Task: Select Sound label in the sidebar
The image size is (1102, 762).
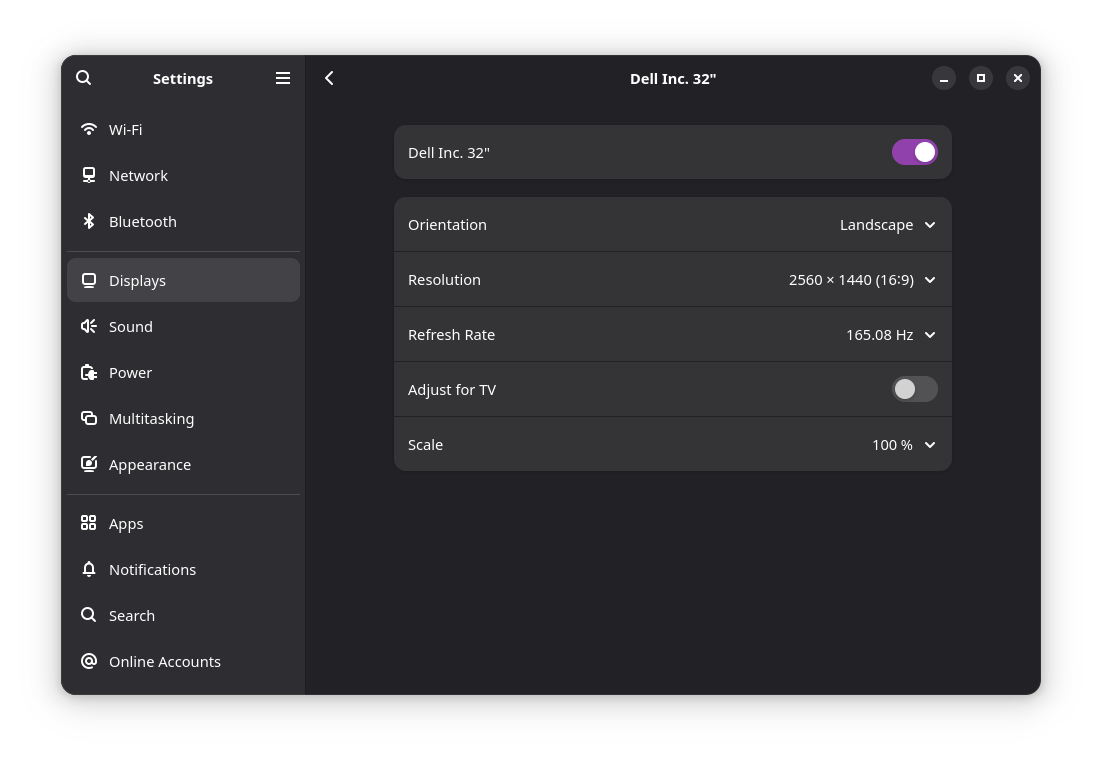Action: pyautogui.click(x=131, y=327)
